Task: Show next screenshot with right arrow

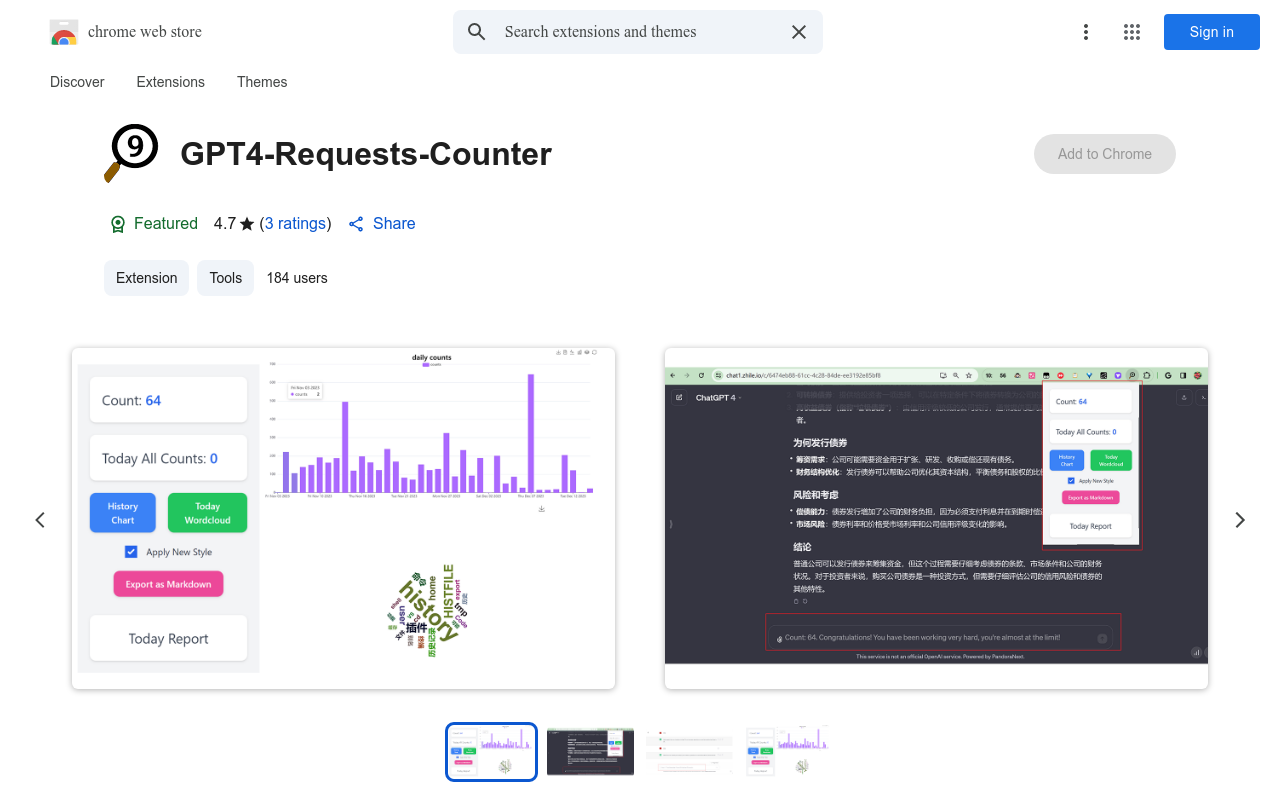Action: point(1240,520)
